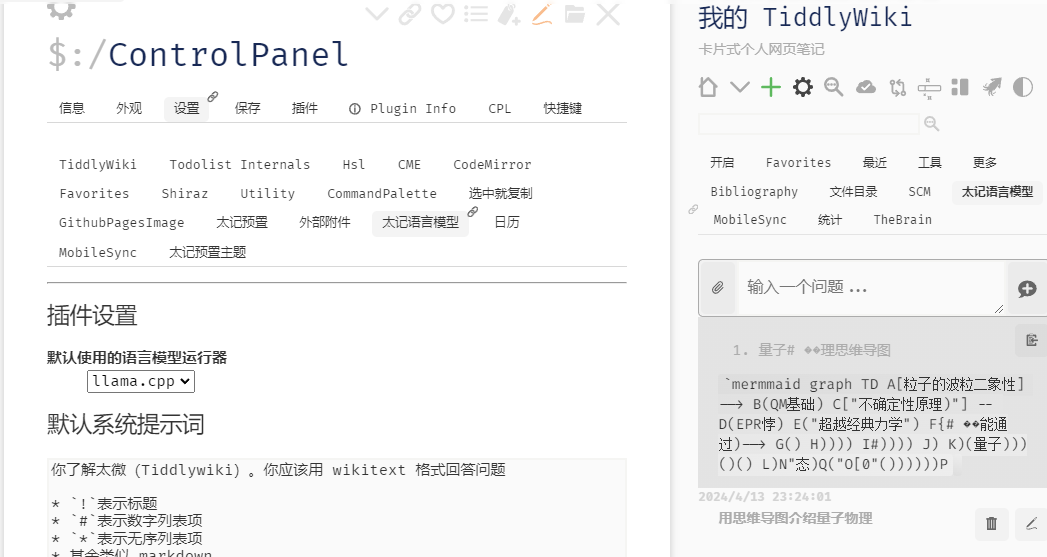Open the cloud save status icon
Viewport: 1047px width, 557px height.
[866, 88]
